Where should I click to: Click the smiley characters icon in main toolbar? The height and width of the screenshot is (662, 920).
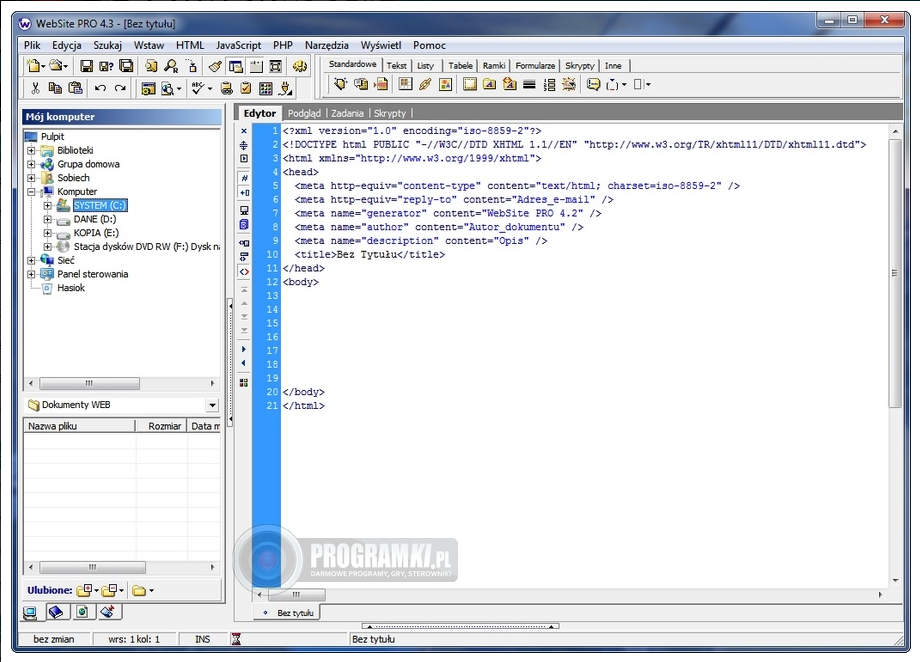(300, 66)
